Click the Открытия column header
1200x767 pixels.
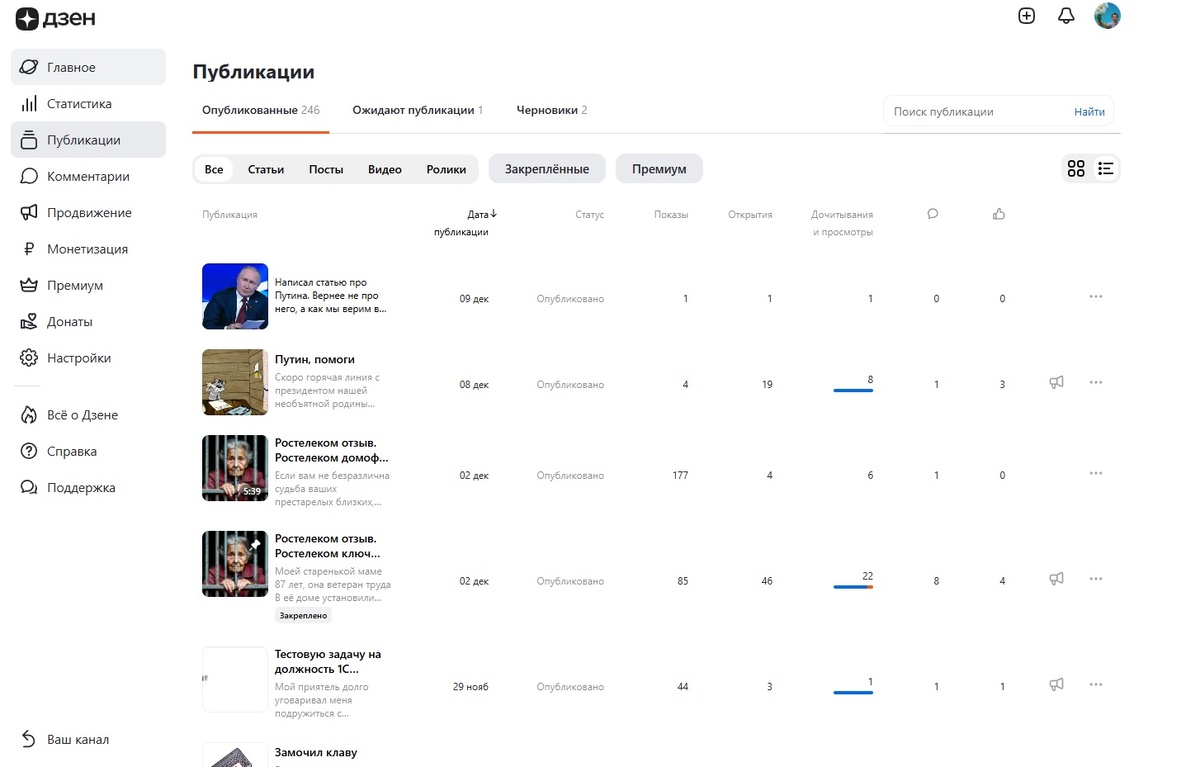(x=750, y=215)
